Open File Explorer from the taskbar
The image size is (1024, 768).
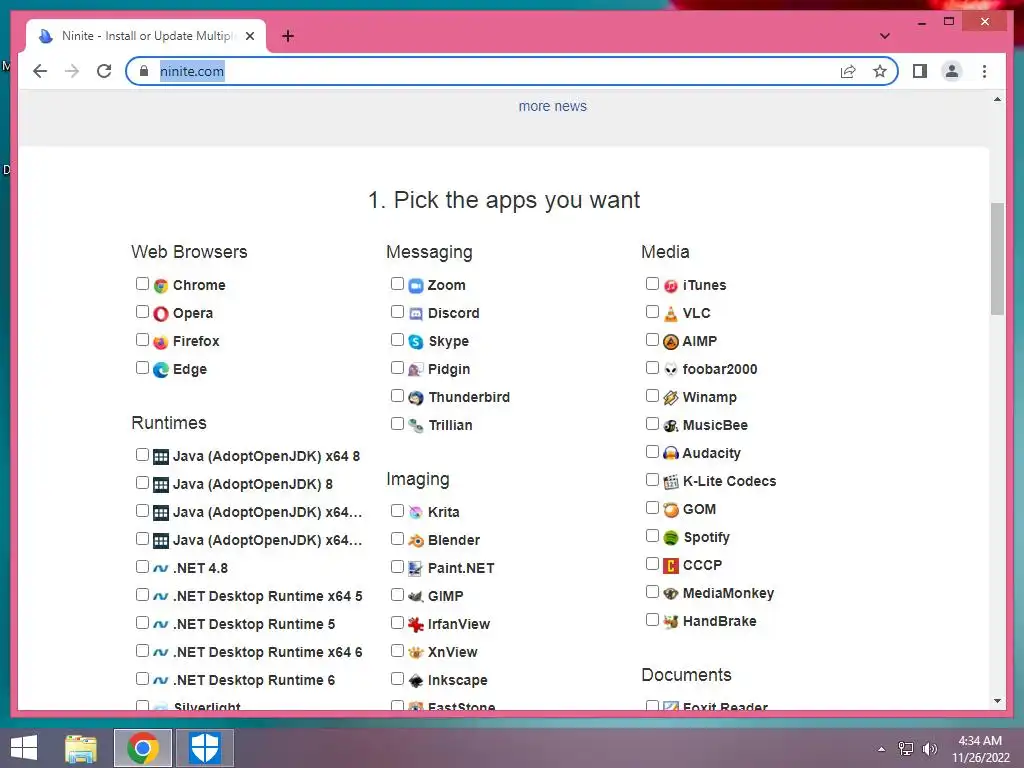pos(81,748)
